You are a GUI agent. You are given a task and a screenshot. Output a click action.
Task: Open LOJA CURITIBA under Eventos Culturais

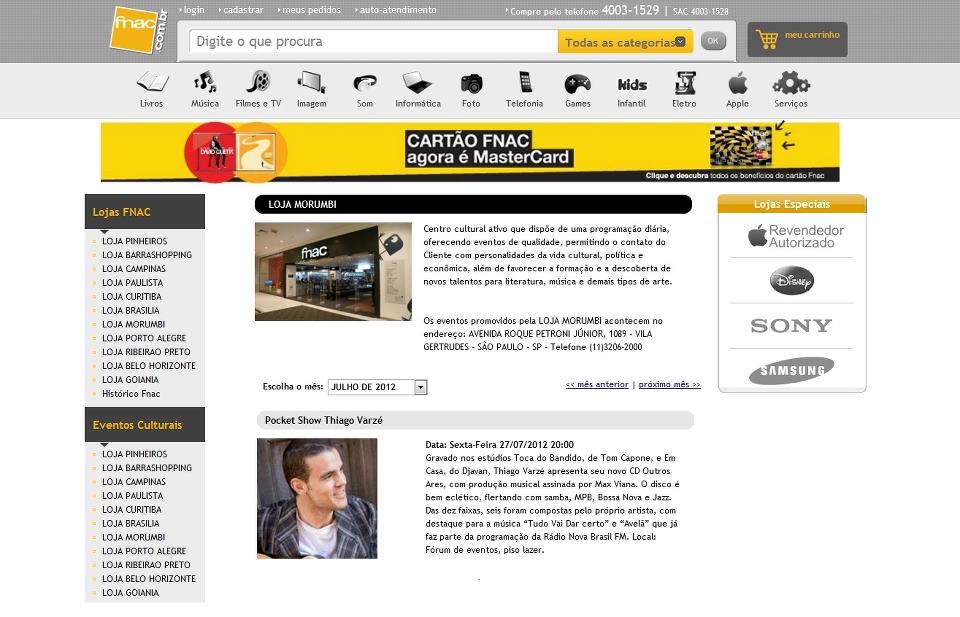[132, 509]
